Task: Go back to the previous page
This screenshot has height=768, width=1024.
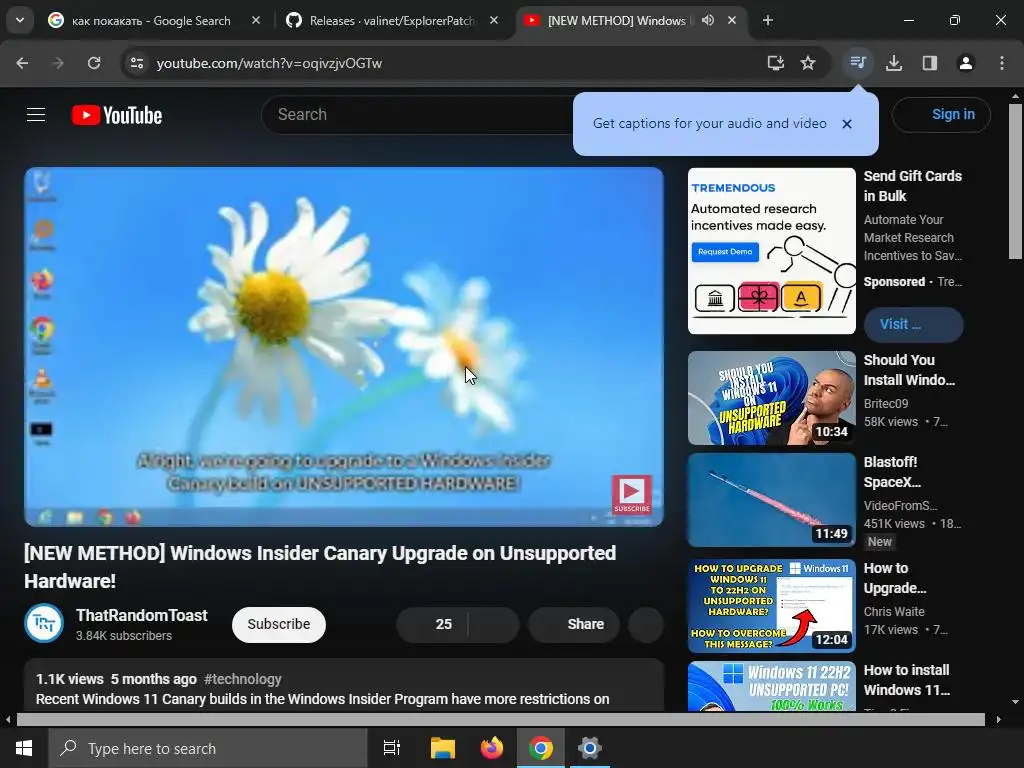Action: coord(22,63)
